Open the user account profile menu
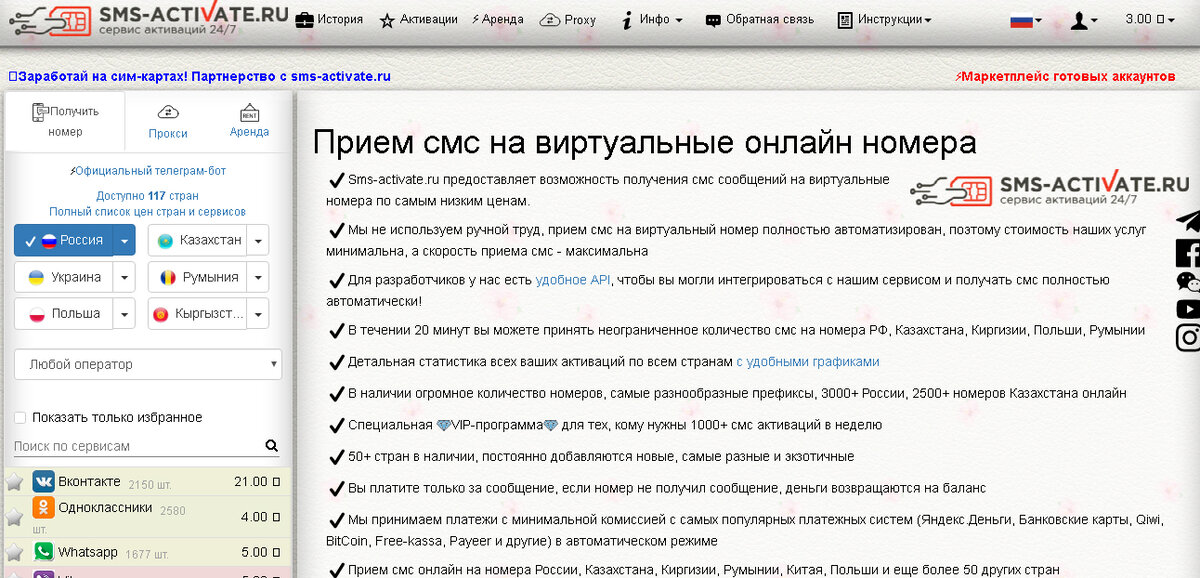 pyautogui.click(x=1084, y=19)
